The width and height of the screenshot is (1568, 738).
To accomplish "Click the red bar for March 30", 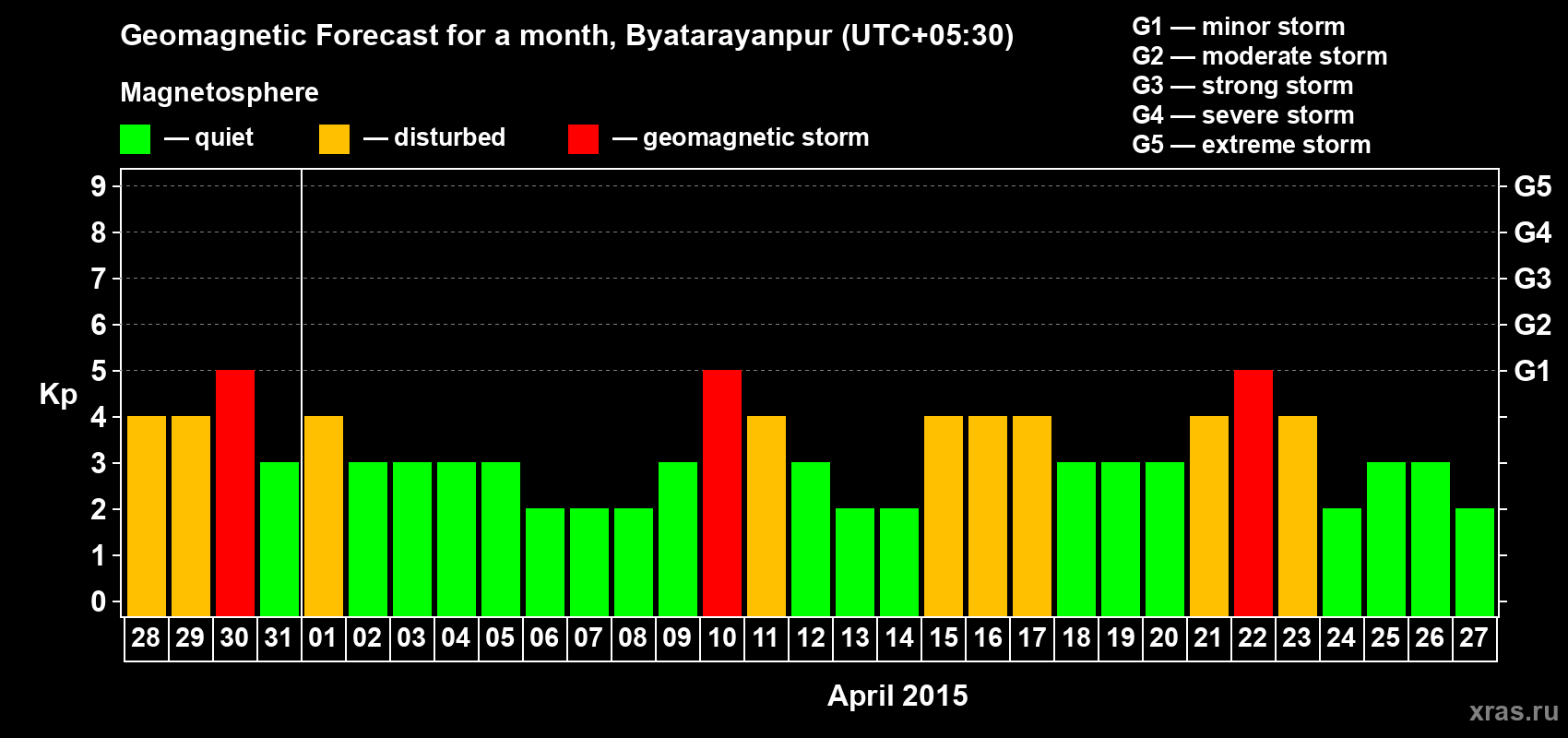I will [x=235, y=494].
